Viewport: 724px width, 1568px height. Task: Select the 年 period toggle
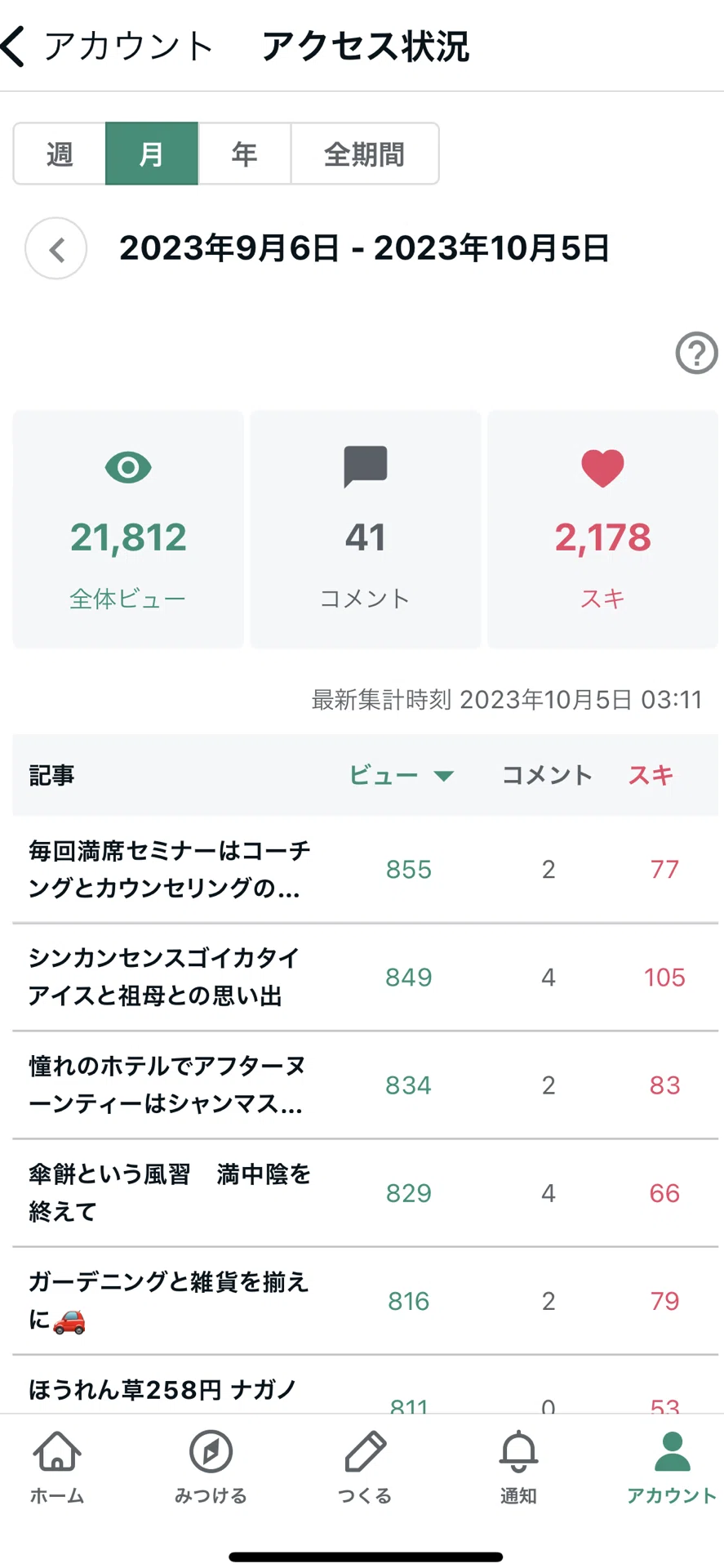(244, 154)
